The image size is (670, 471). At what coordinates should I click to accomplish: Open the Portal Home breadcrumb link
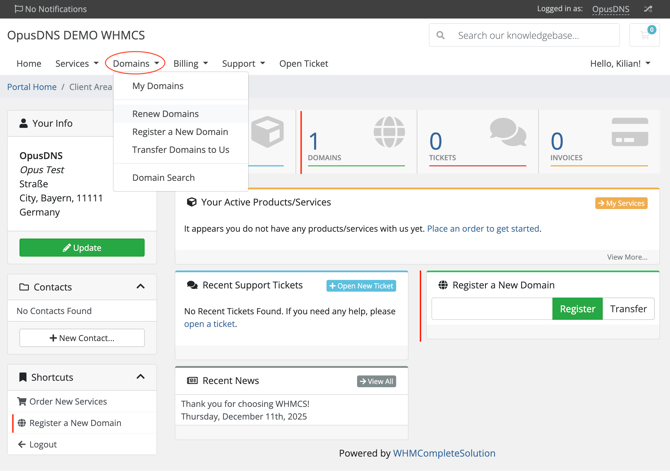(x=32, y=87)
